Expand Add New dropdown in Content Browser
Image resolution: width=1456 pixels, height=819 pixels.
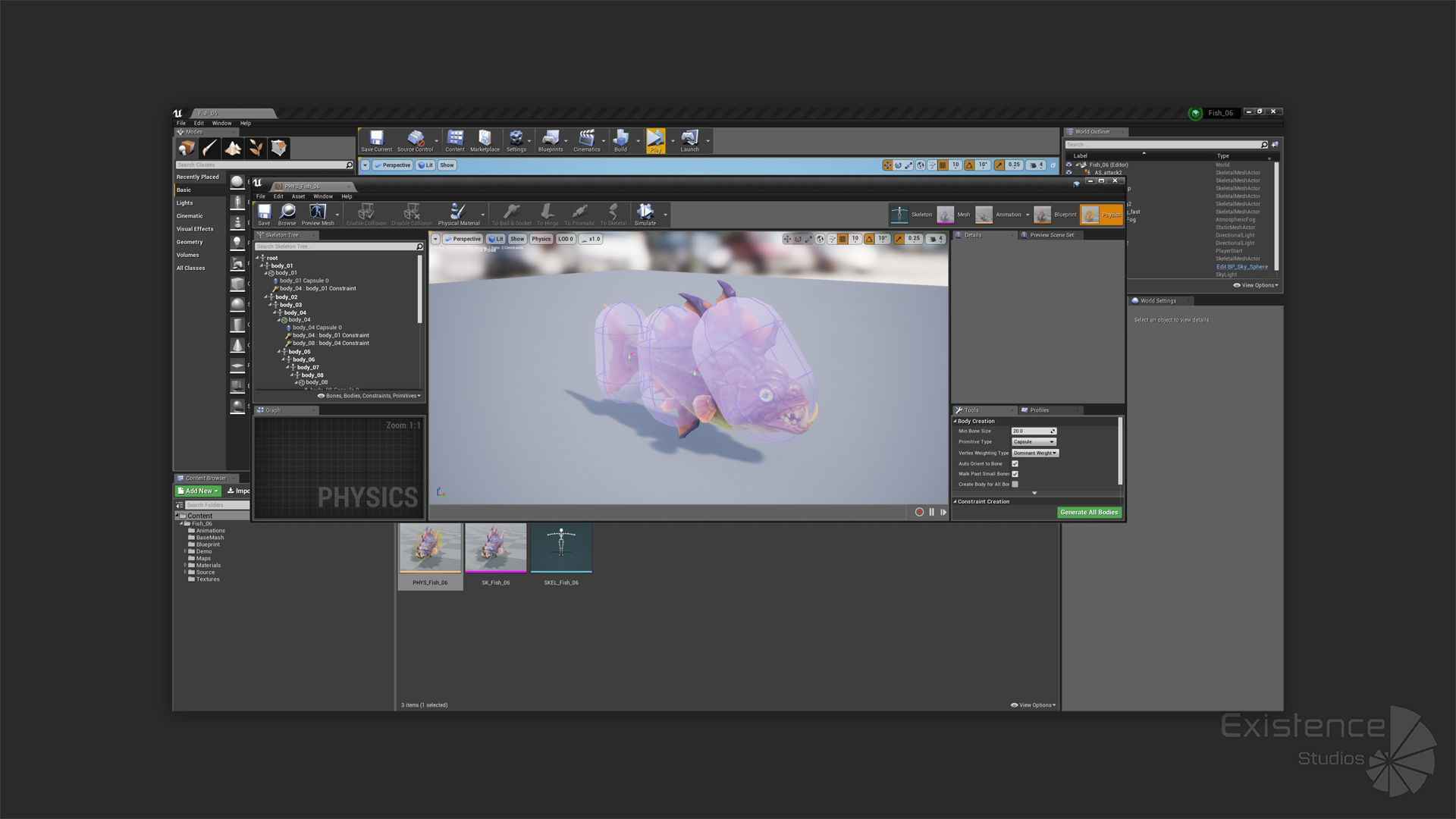coord(198,491)
